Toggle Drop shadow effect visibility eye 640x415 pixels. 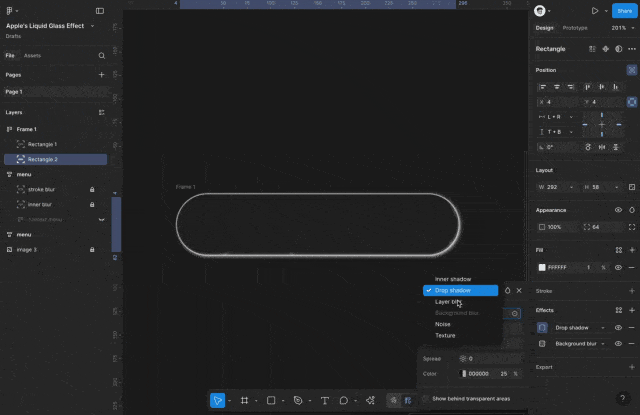[x=618, y=328]
